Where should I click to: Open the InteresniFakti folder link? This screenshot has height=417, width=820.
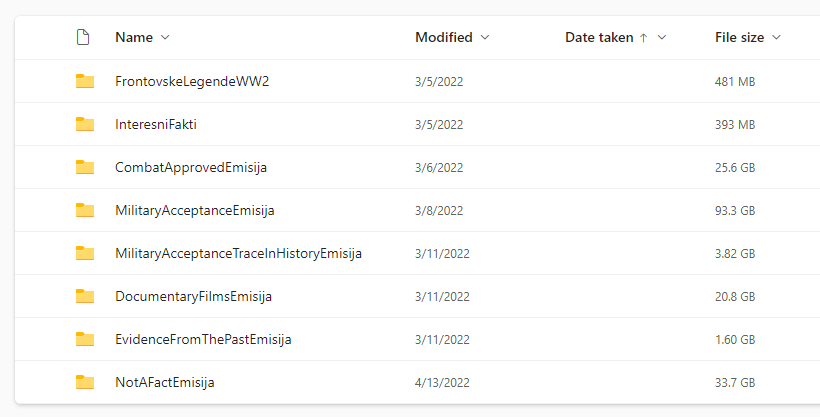(163, 124)
